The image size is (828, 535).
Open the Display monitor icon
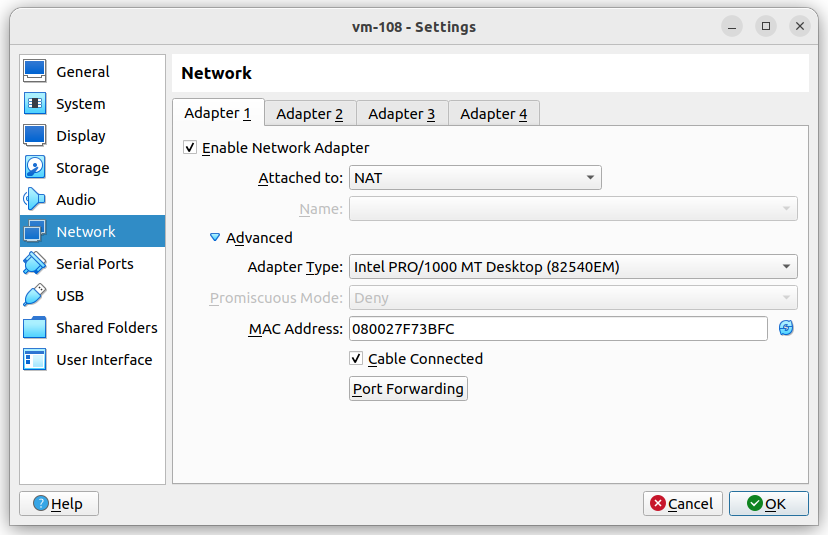point(35,136)
